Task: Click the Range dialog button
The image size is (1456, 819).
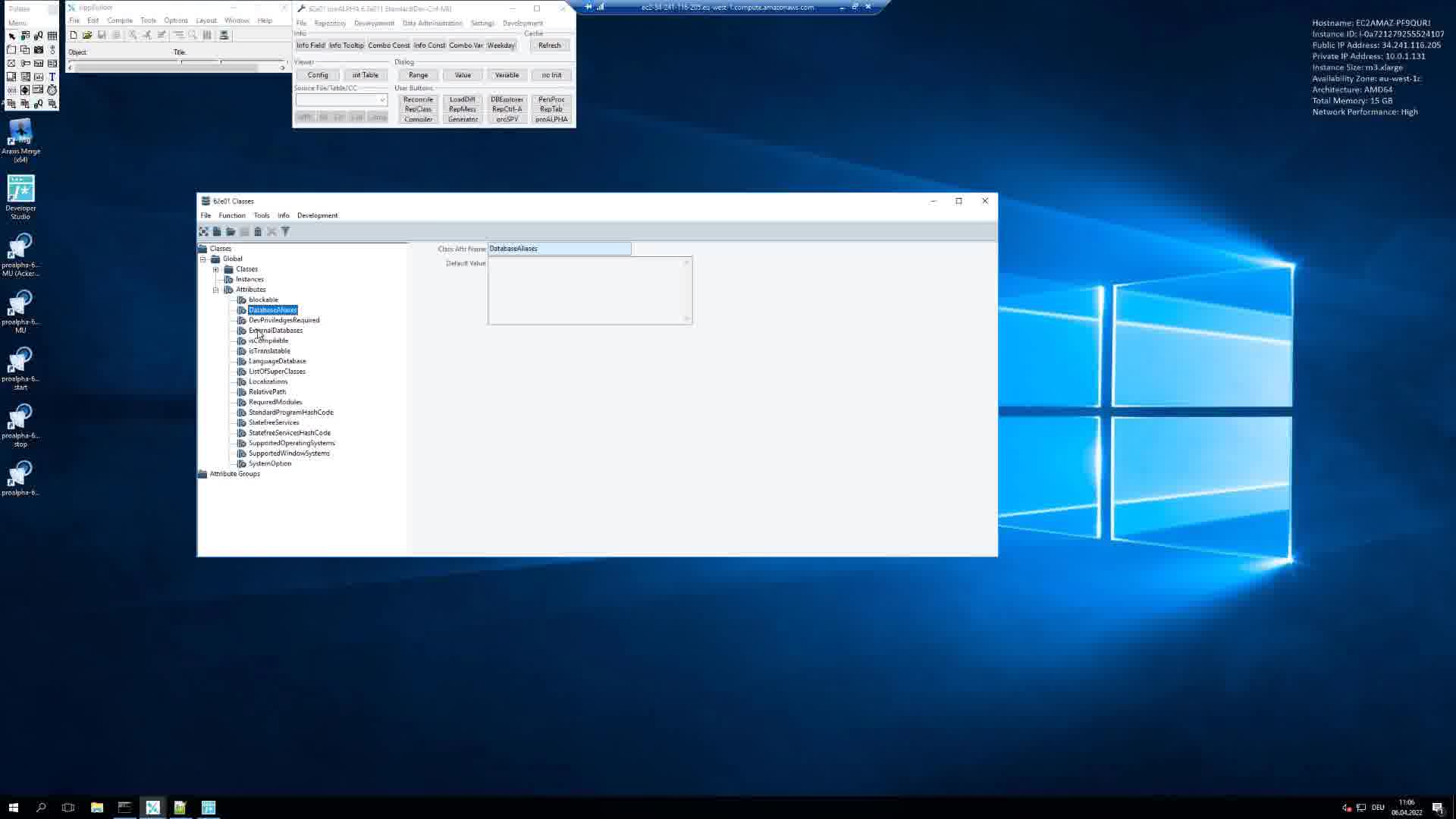Action: [x=419, y=75]
